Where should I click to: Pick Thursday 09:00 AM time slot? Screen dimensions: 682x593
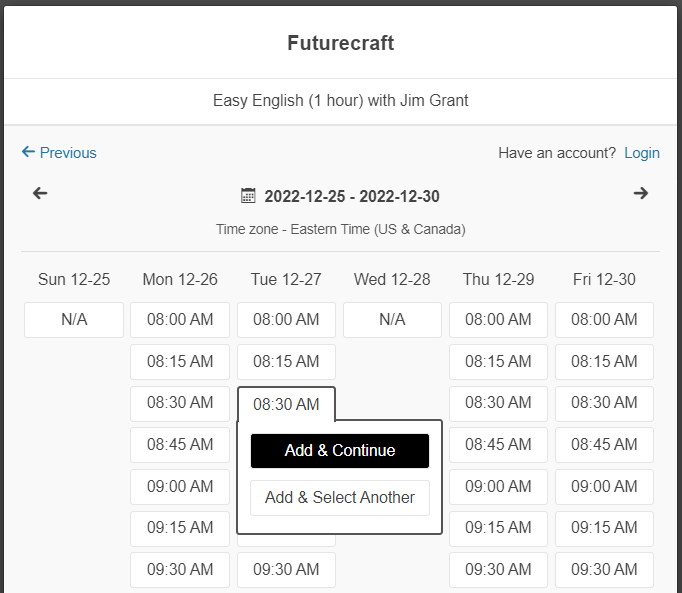point(498,487)
